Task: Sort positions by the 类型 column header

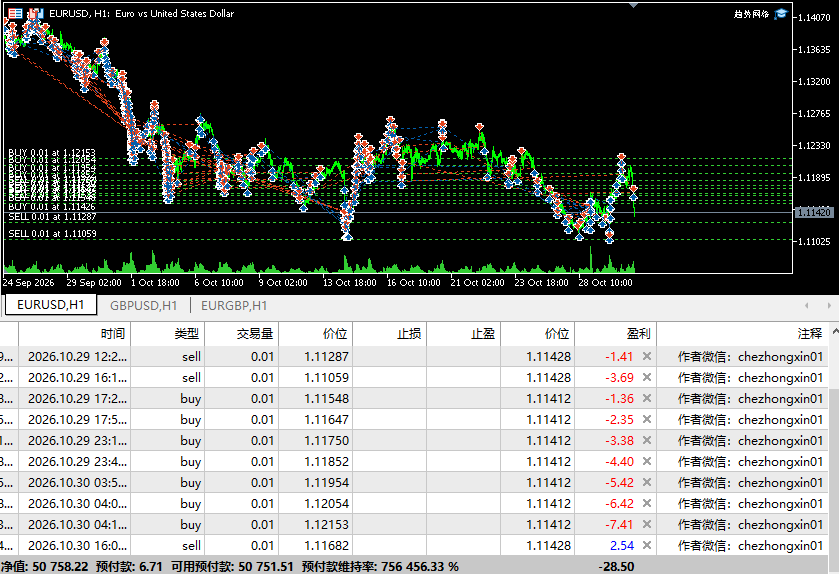Action: click(167, 334)
